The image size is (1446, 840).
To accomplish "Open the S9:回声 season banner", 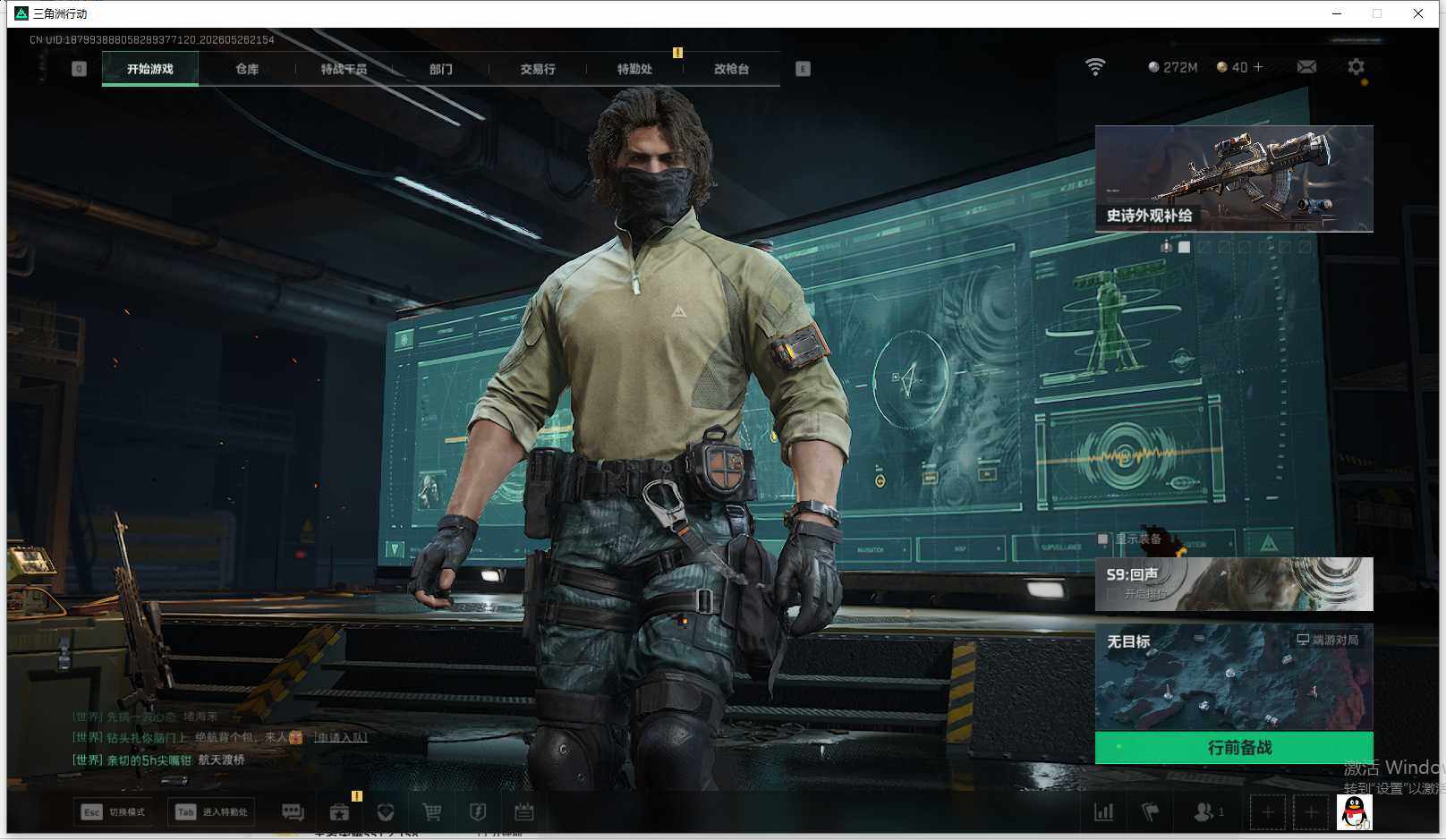I will 1234,584.
